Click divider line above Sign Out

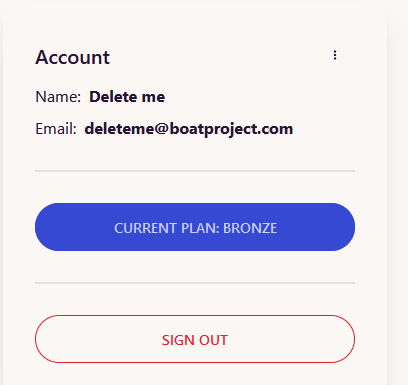coord(195,283)
